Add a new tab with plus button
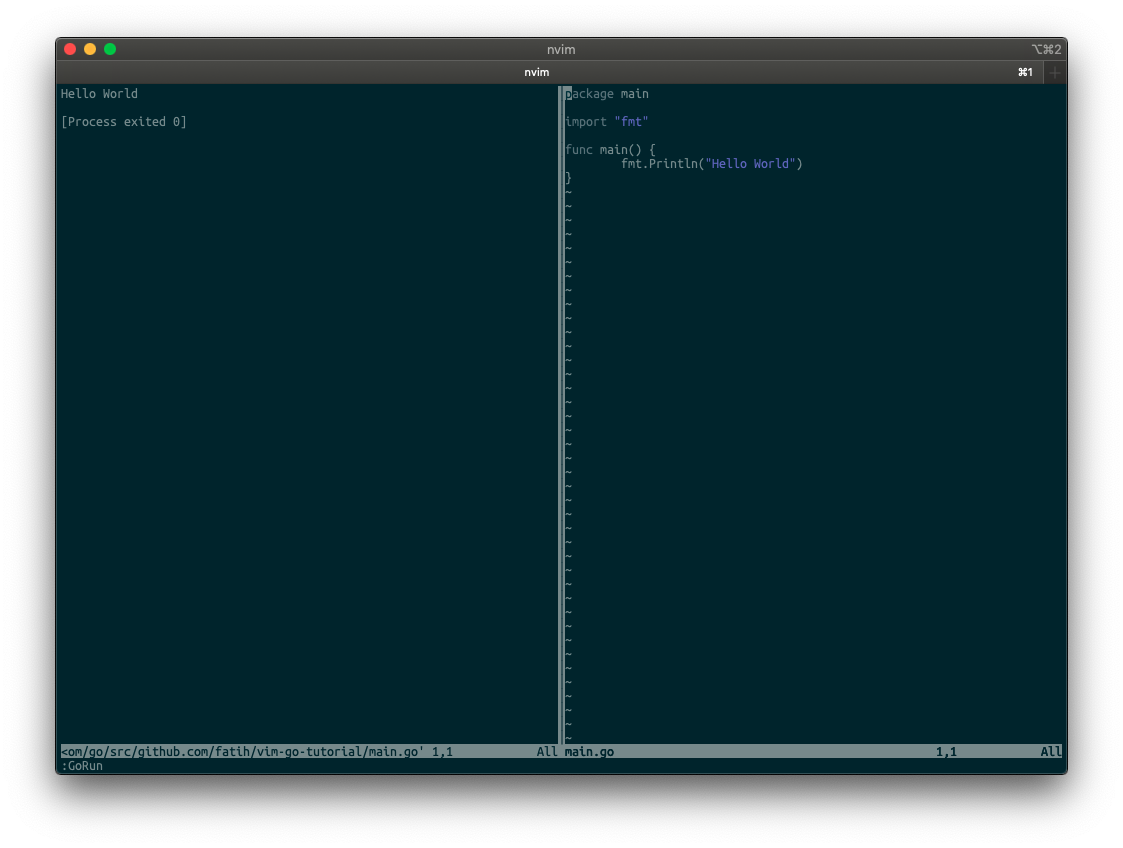Viewport: 1123px width, 848px height. point(1055,72)
